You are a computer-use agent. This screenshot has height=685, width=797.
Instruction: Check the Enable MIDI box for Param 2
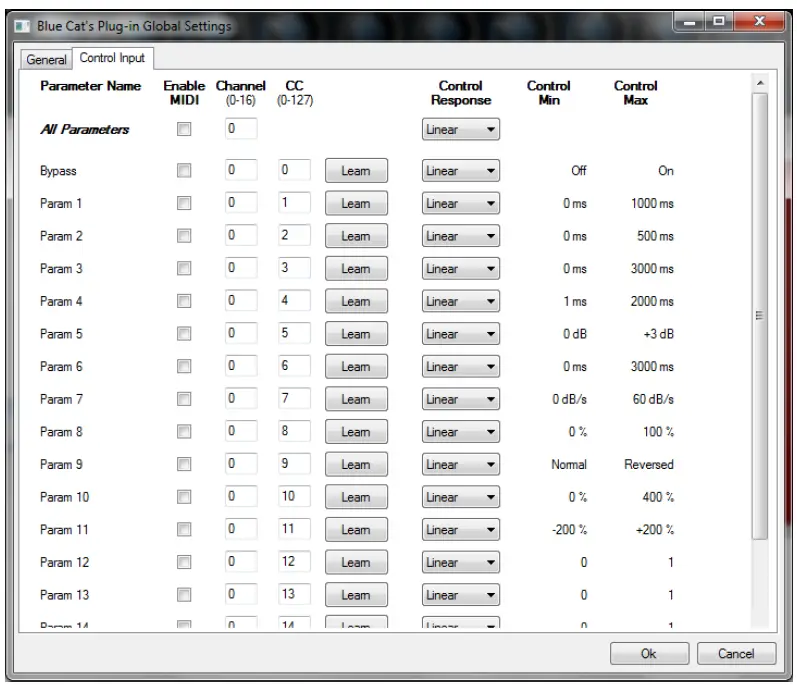pyautogui.click(x=184, y=236)
